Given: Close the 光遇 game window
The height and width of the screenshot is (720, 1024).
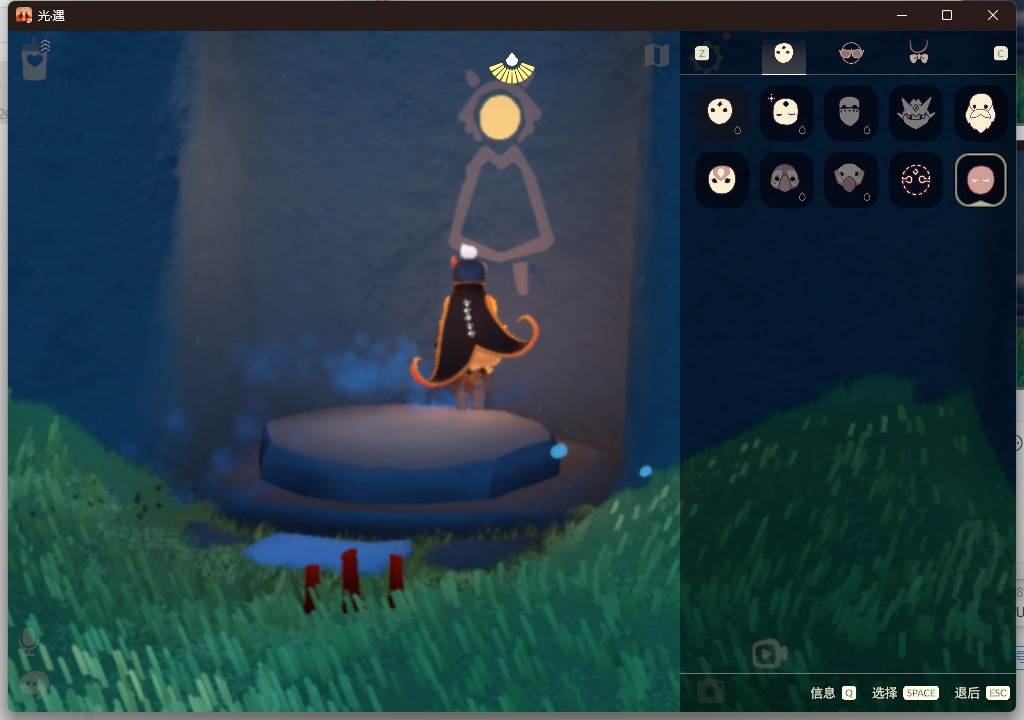Looking at the screenshot, I should (x=993, y=15).
